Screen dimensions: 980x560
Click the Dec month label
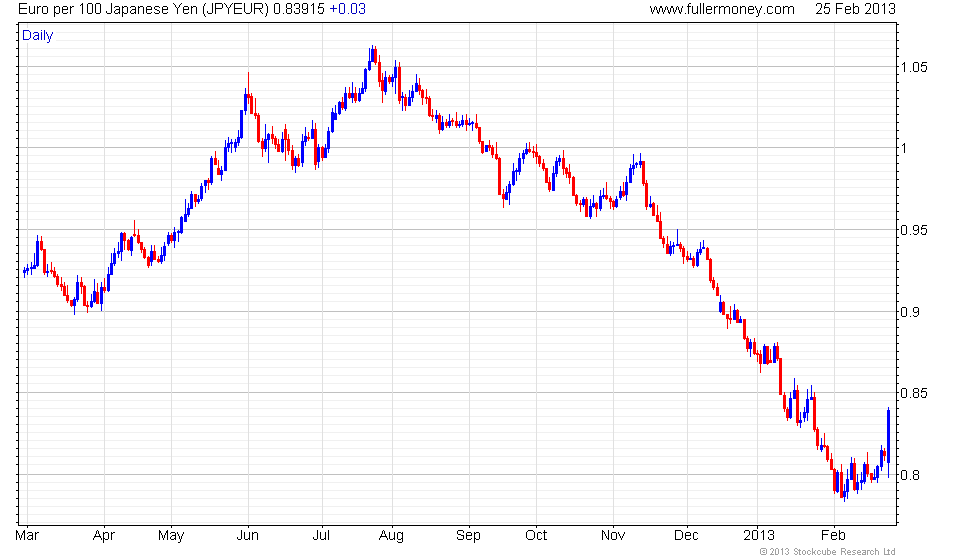pos(686,536)
